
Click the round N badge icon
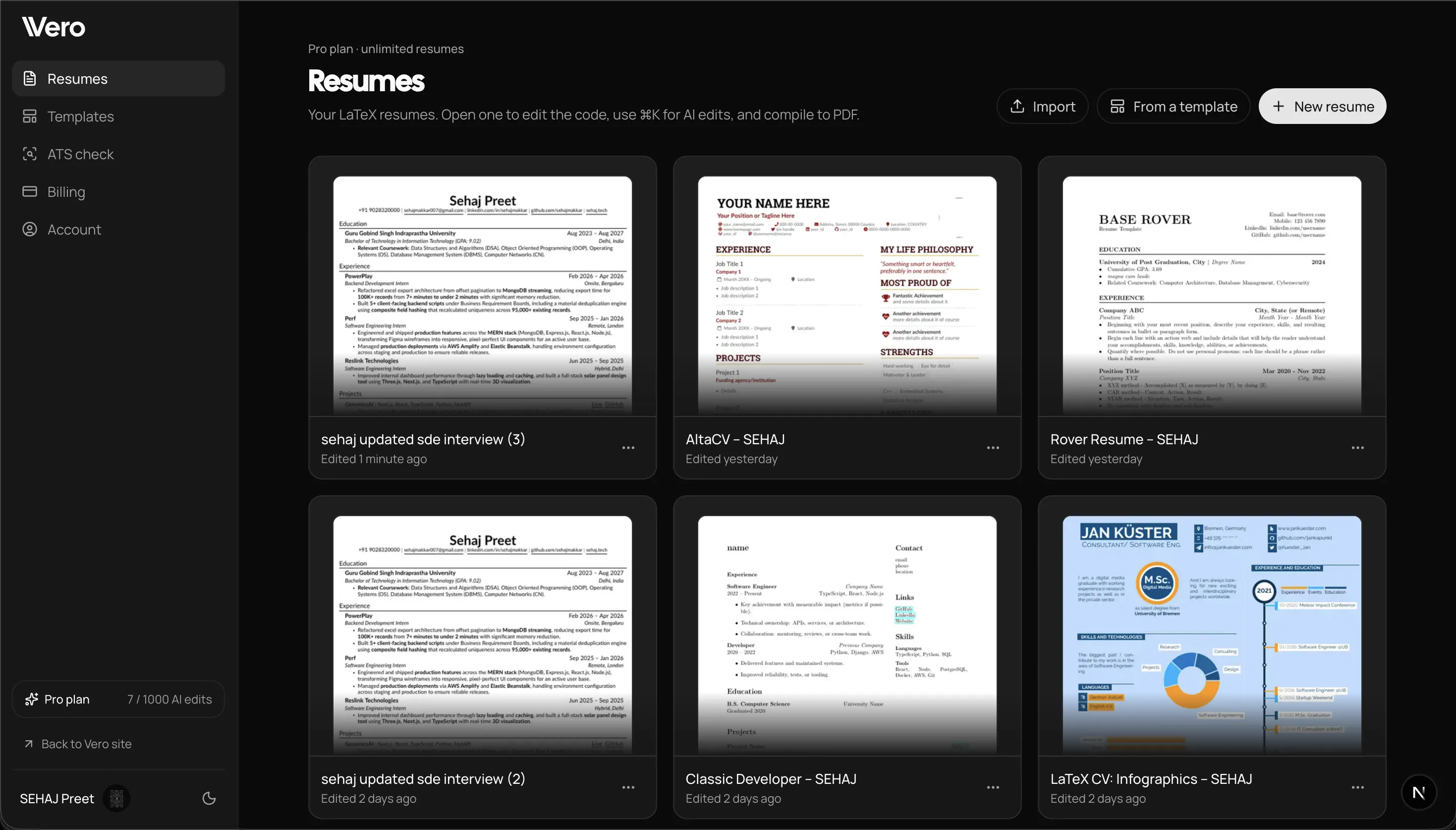coord(1418,792)
